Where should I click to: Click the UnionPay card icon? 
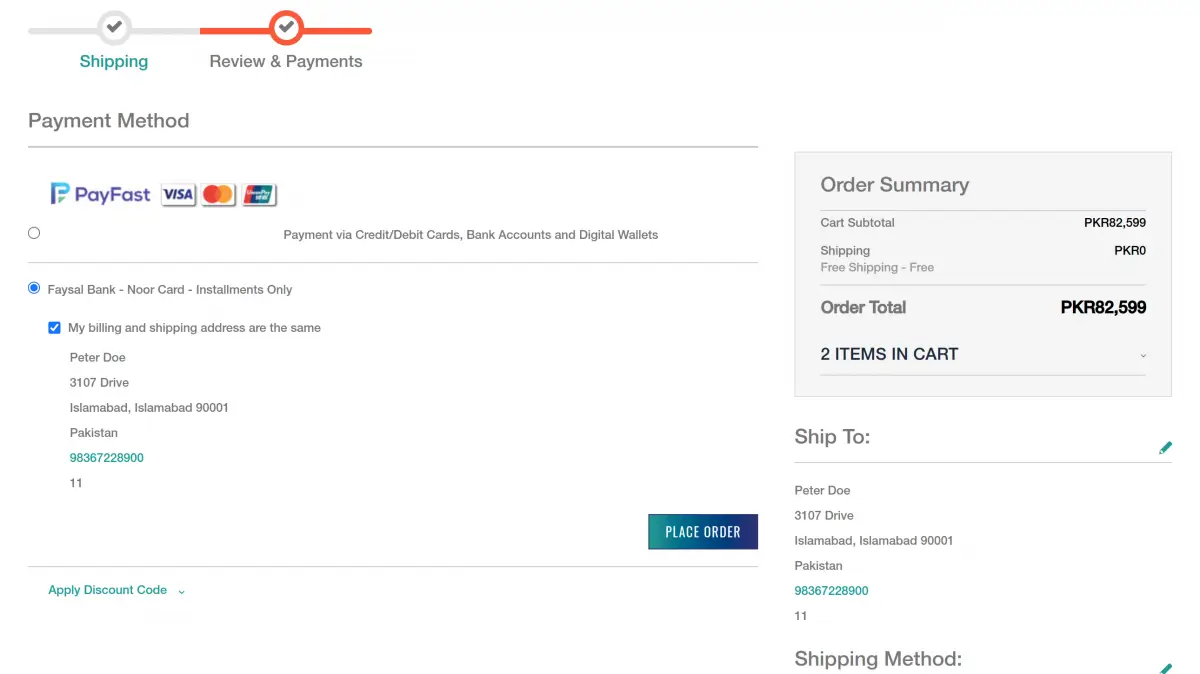click(258, 194)
